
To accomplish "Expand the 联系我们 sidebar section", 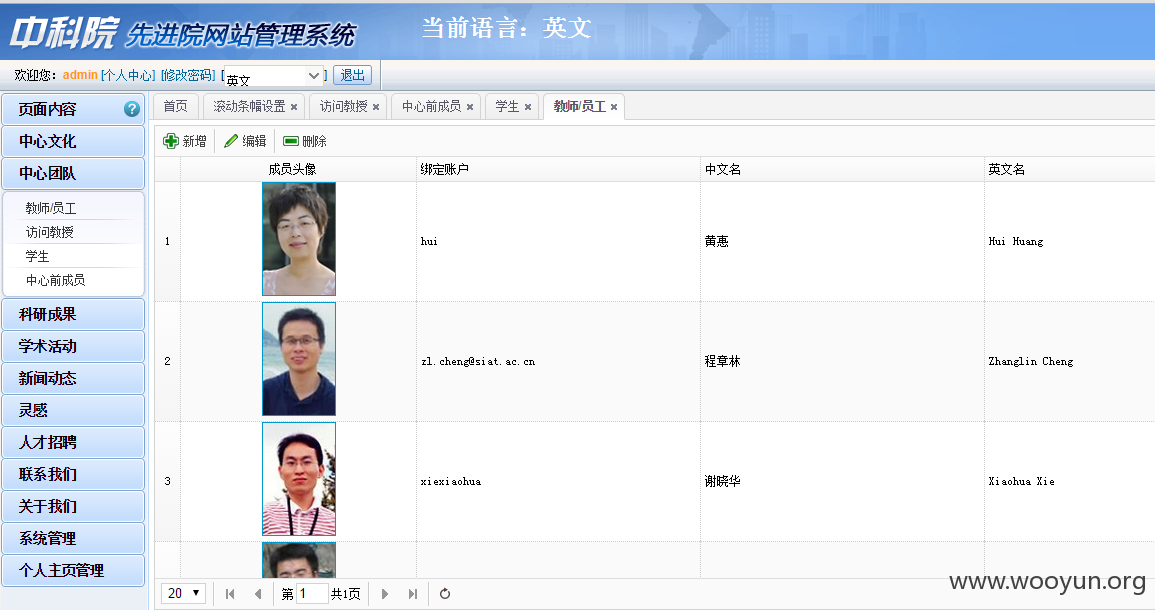I will (x=73, y=474).
